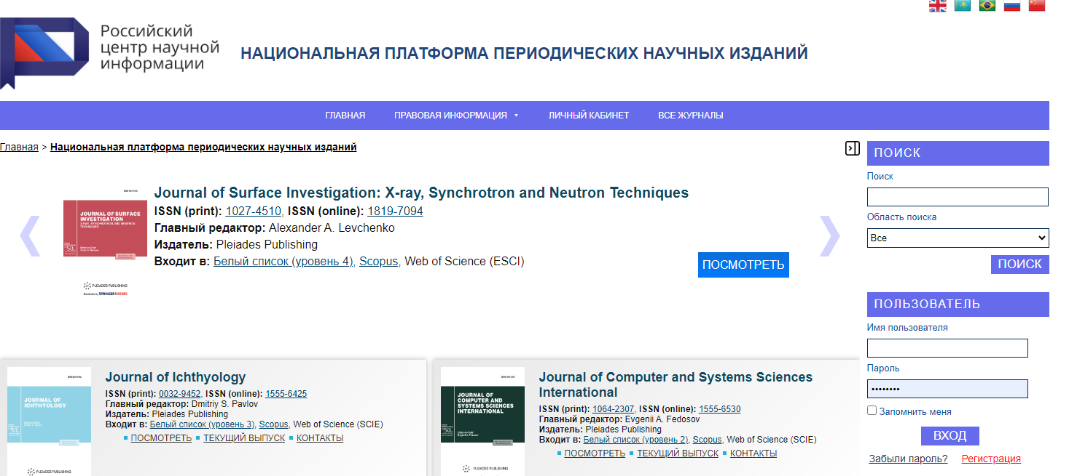Switch language using the Kazakhstan flag
Viewport: 1069px width, 476px height.
962,5
